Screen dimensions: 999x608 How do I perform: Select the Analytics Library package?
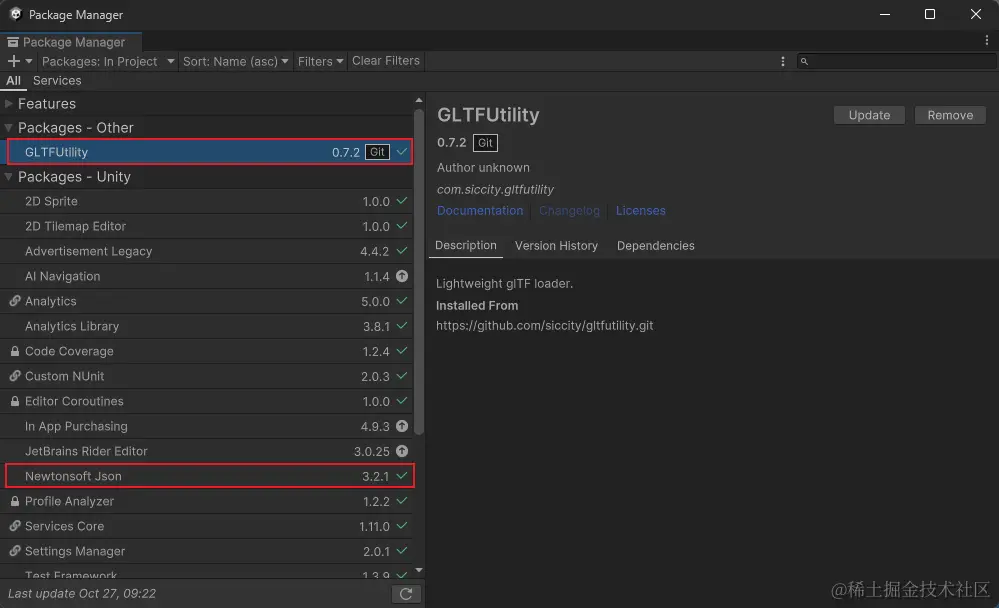coord(206,326)
